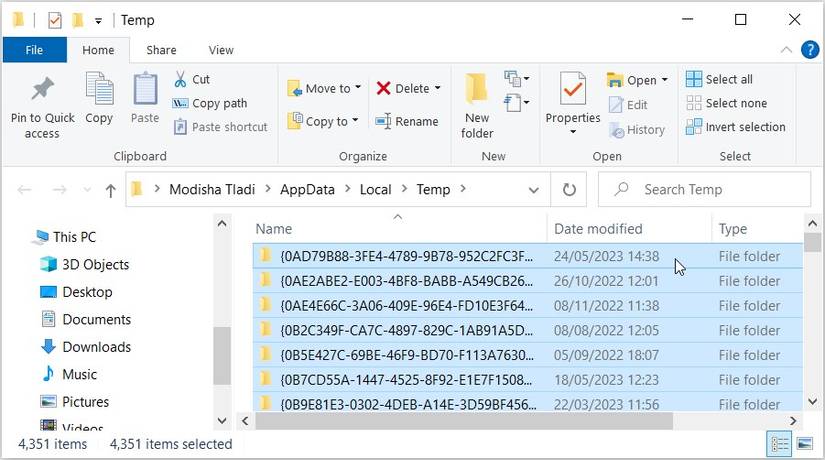
Task: Select folder {0B7CD55A-1447-4525-8F92-E1E7F1508...
Action: coord(528,380)
